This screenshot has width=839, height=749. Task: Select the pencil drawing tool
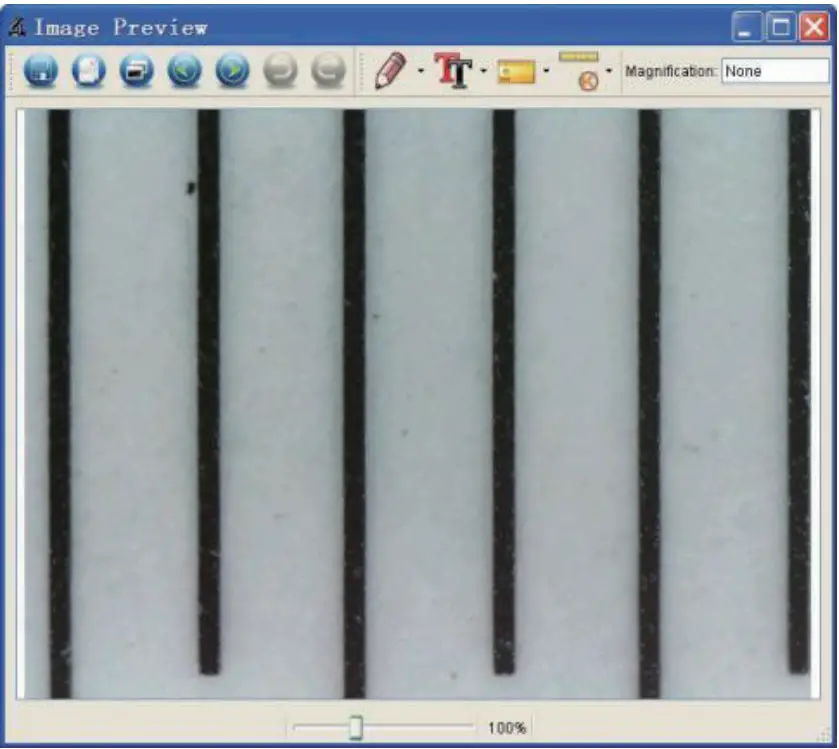click(390, 68)
